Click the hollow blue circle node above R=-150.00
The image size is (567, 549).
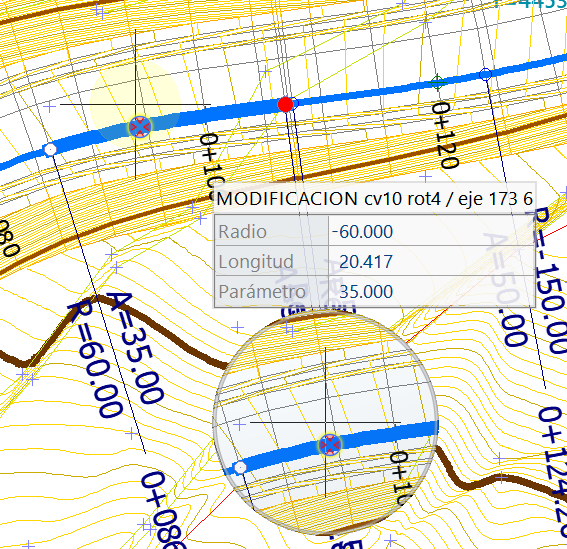coord(485,75)
